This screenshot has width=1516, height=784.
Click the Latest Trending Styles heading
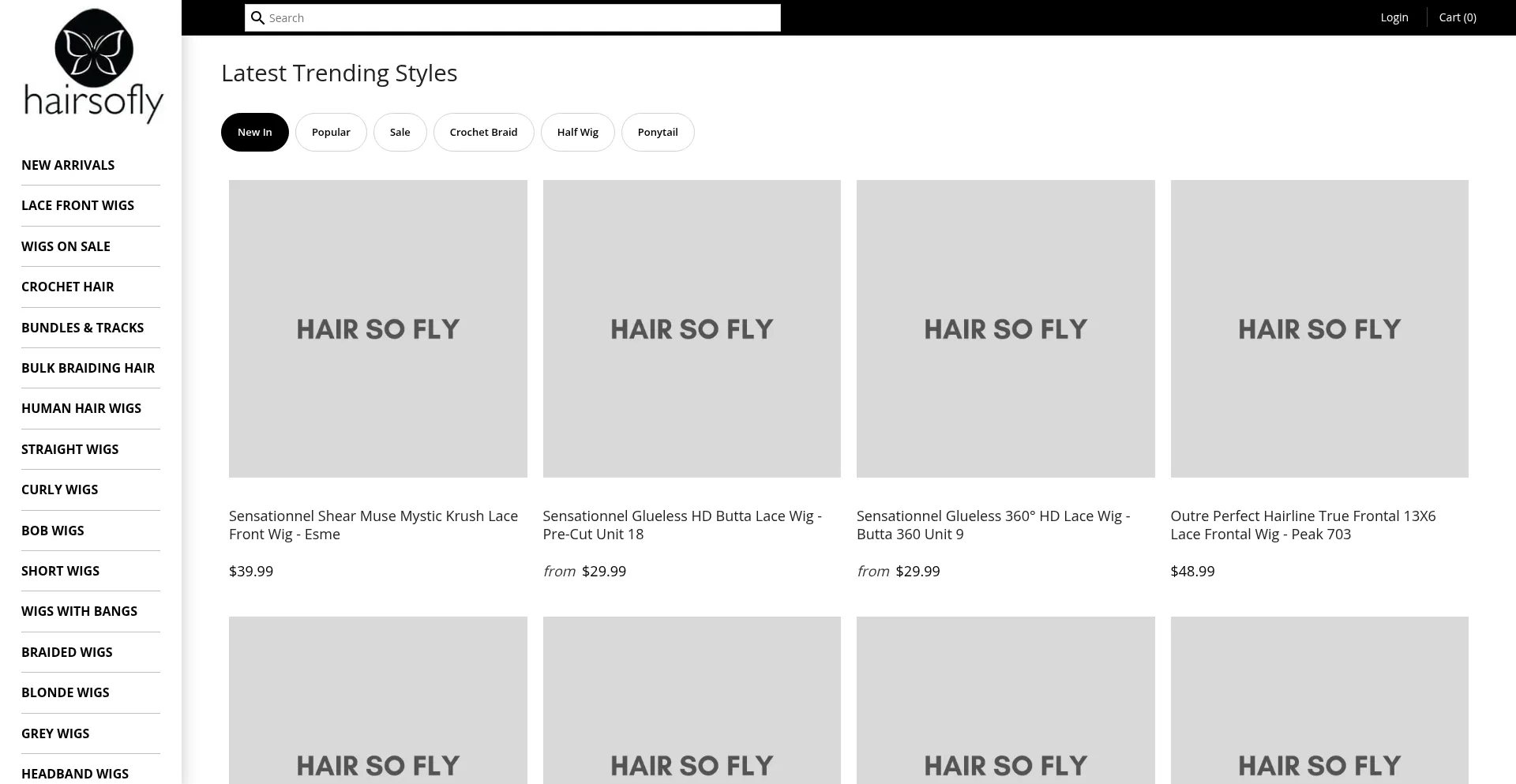pos(340,73)
